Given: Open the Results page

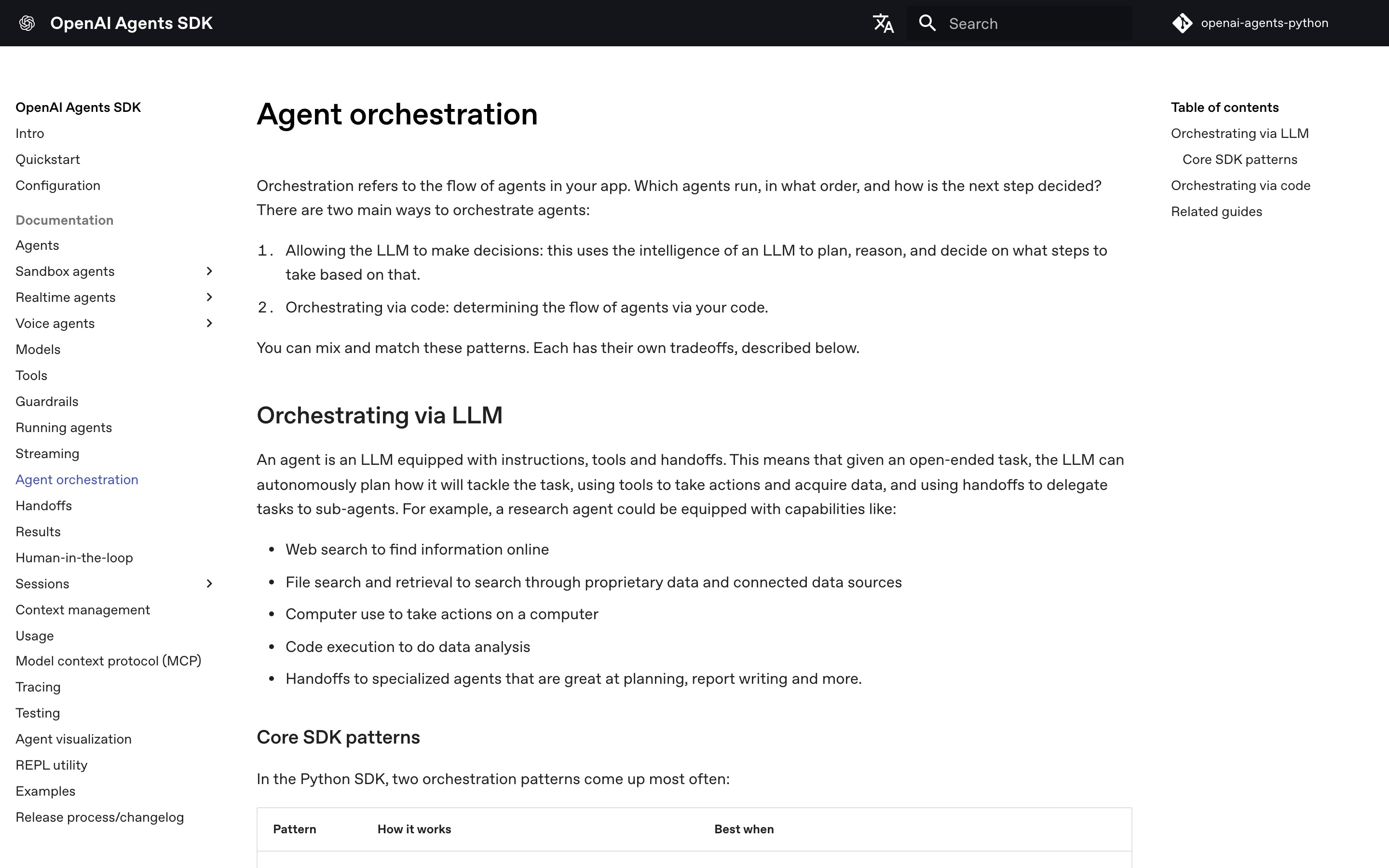Looking at the screenshot, I should point(38,531).
